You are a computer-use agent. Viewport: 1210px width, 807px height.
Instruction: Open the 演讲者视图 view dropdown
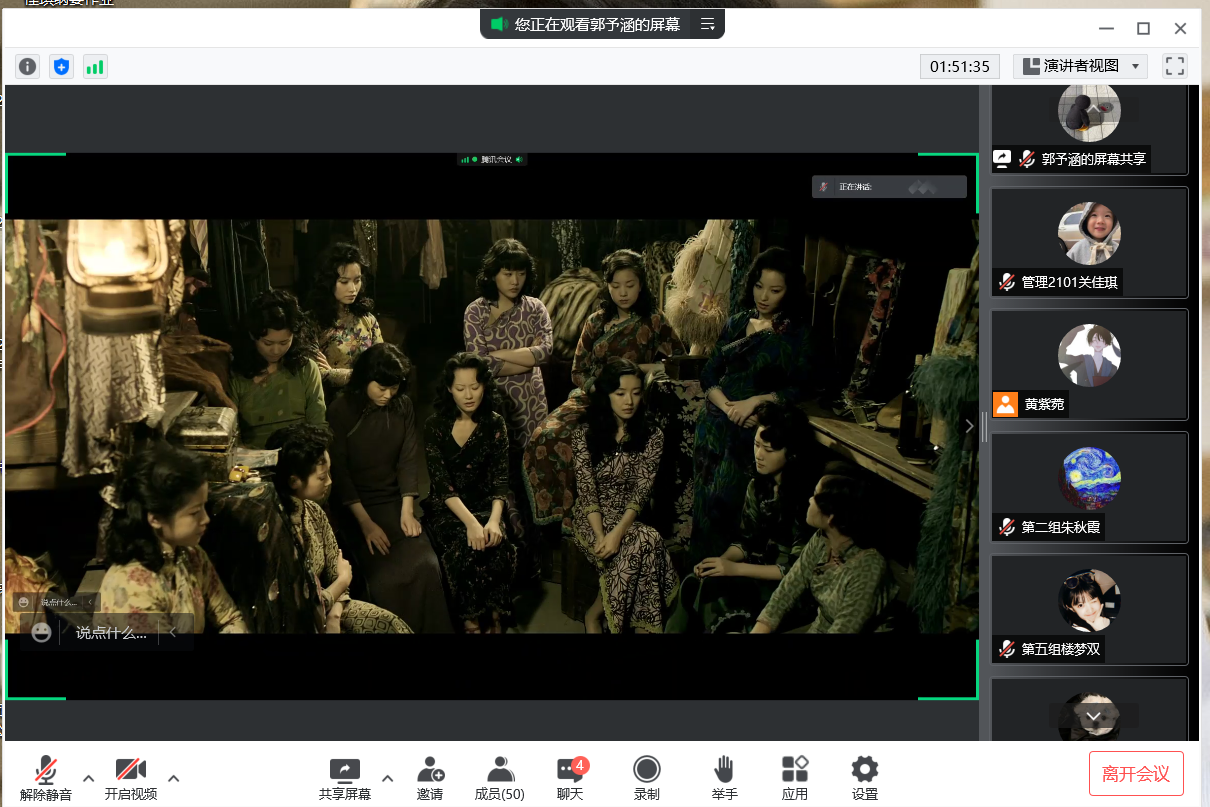(1080, 66)
